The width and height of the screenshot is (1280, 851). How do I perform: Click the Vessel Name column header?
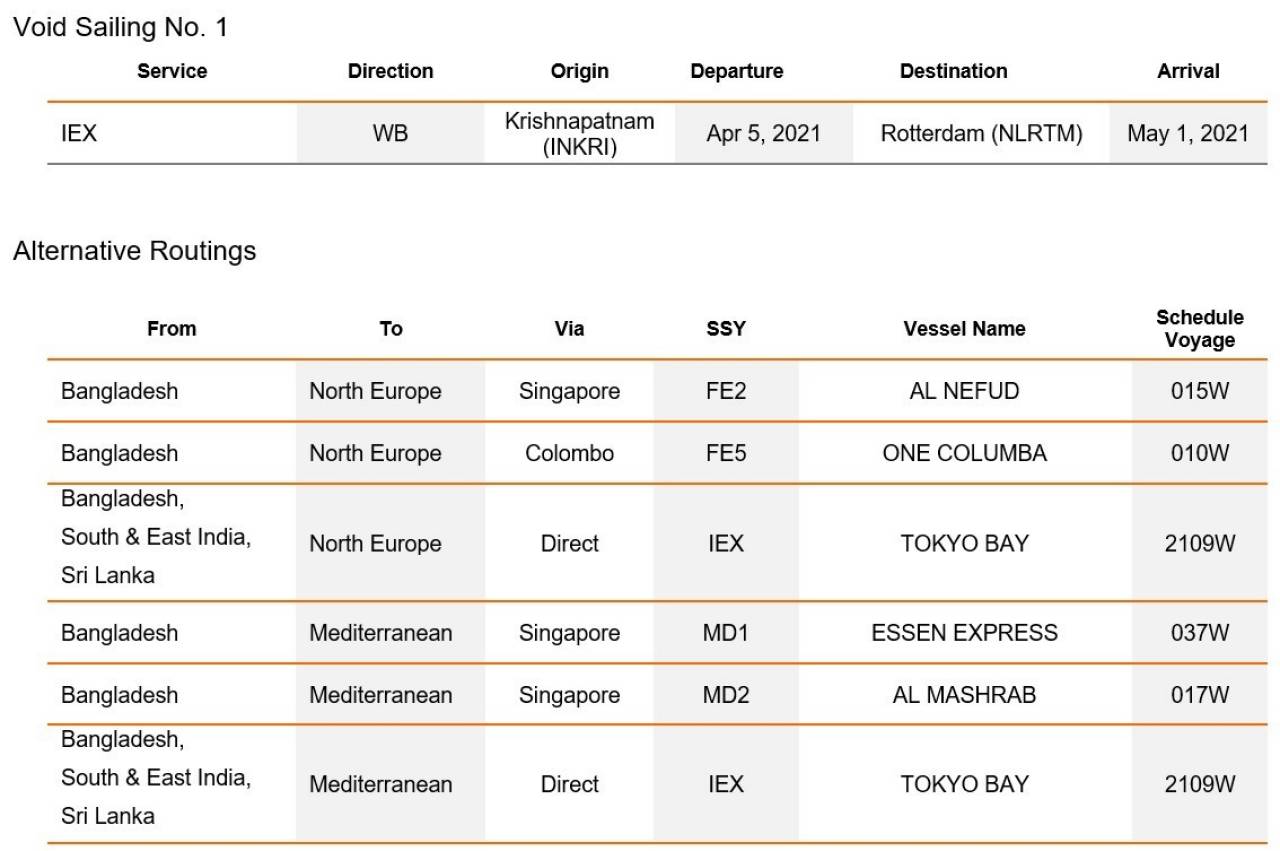coord(964,329)
